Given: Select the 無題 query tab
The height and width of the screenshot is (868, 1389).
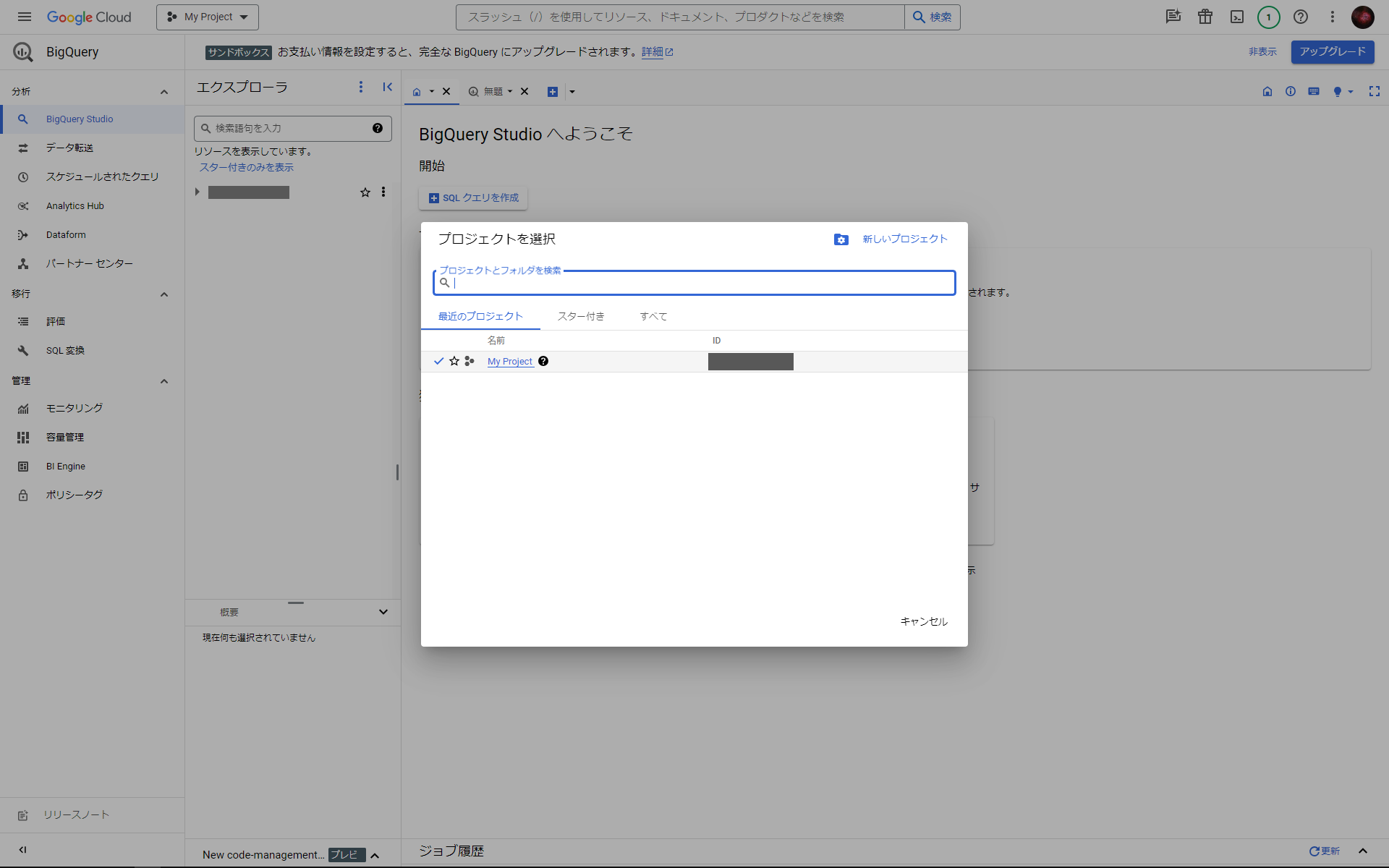Looking at the screenshot, I should coord(494,91).
